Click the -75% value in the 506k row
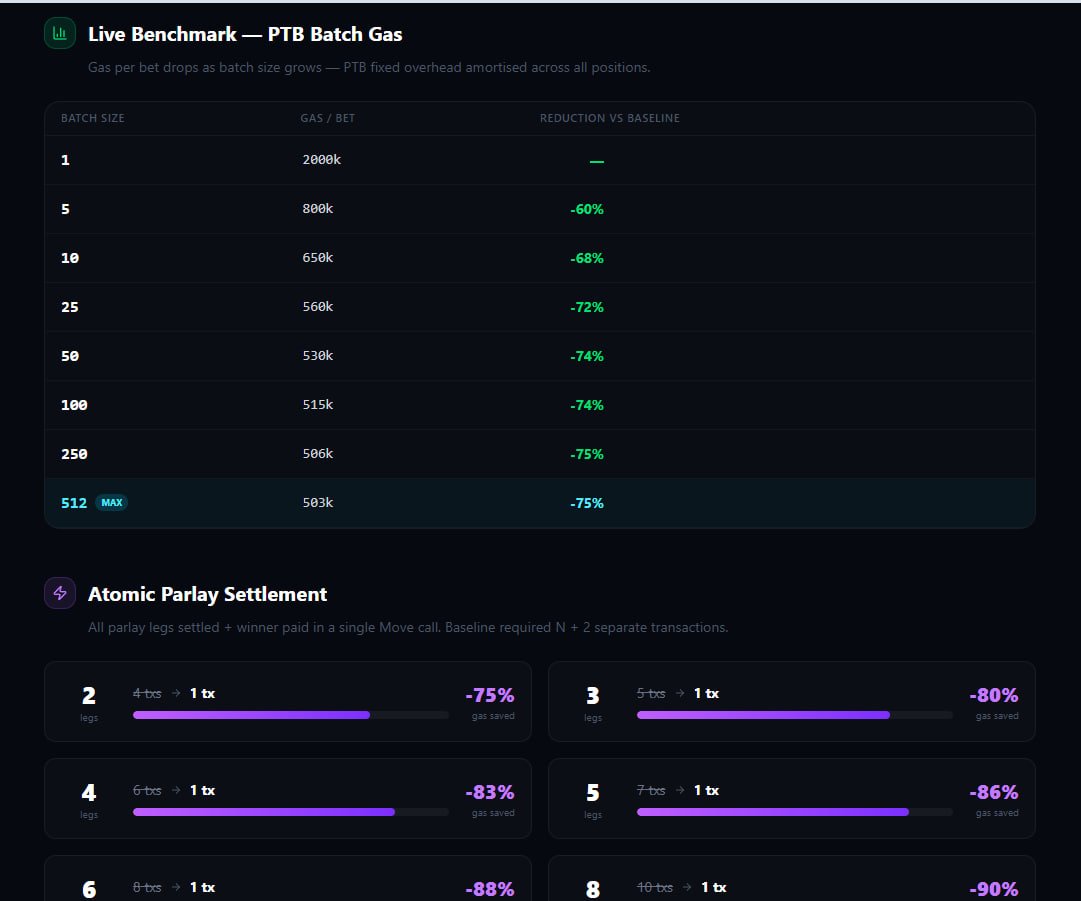 click(x=587, y=454)
